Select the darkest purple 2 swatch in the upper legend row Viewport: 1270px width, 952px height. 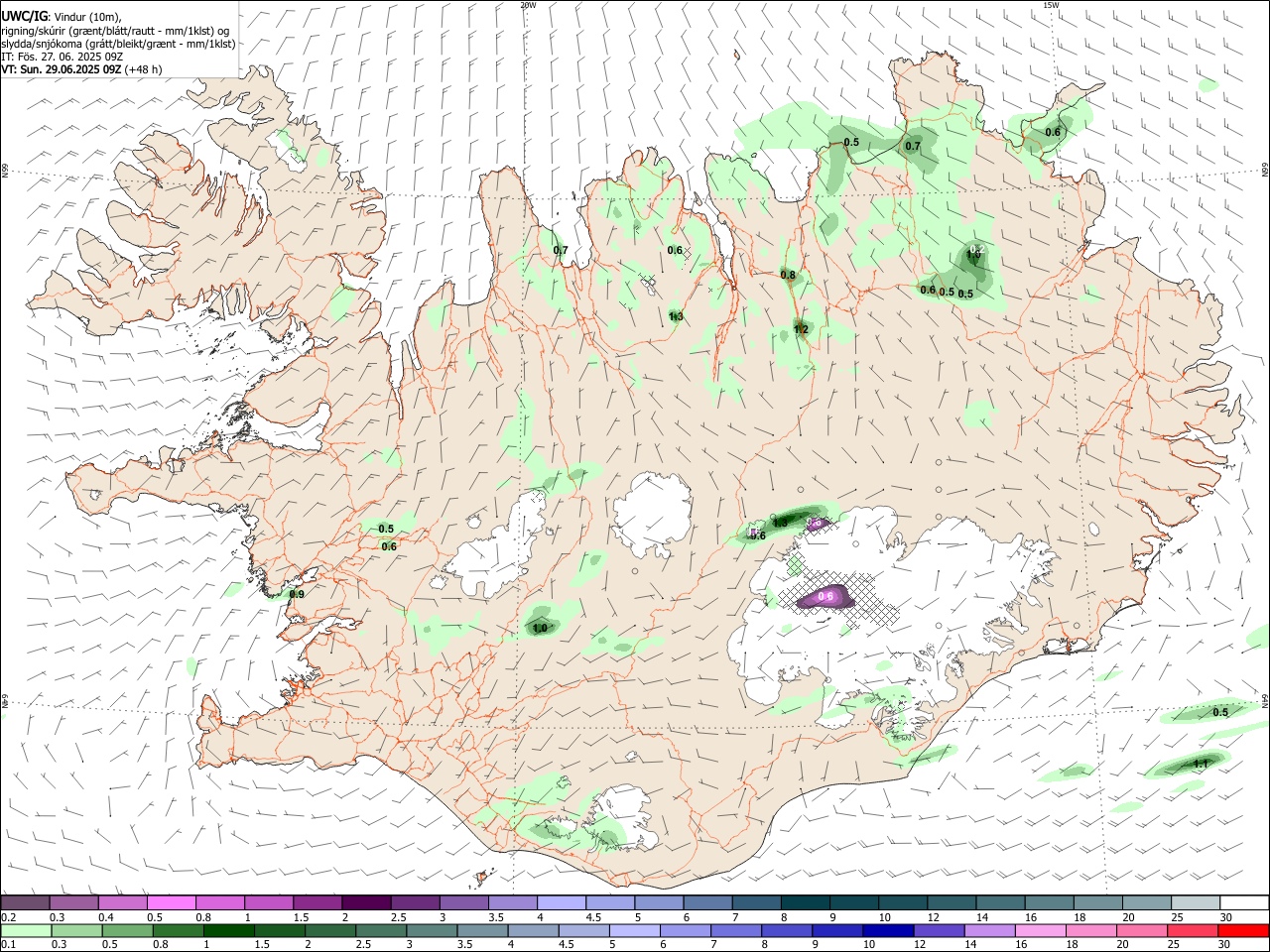pos(366,902)
